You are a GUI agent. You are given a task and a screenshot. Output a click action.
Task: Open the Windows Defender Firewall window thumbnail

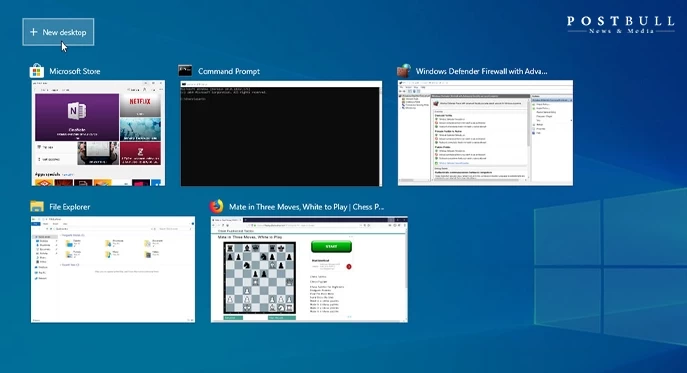485,133
